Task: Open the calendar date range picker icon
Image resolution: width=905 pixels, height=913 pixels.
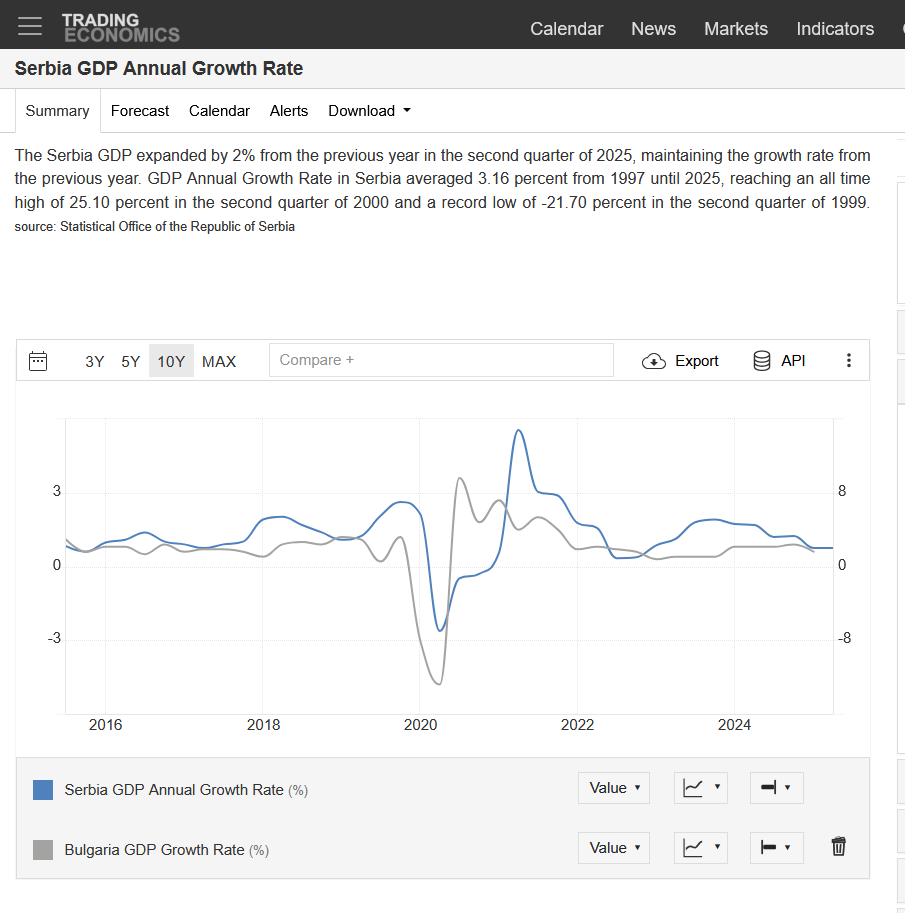Action: pyautogui.click(x=38, y=361)
